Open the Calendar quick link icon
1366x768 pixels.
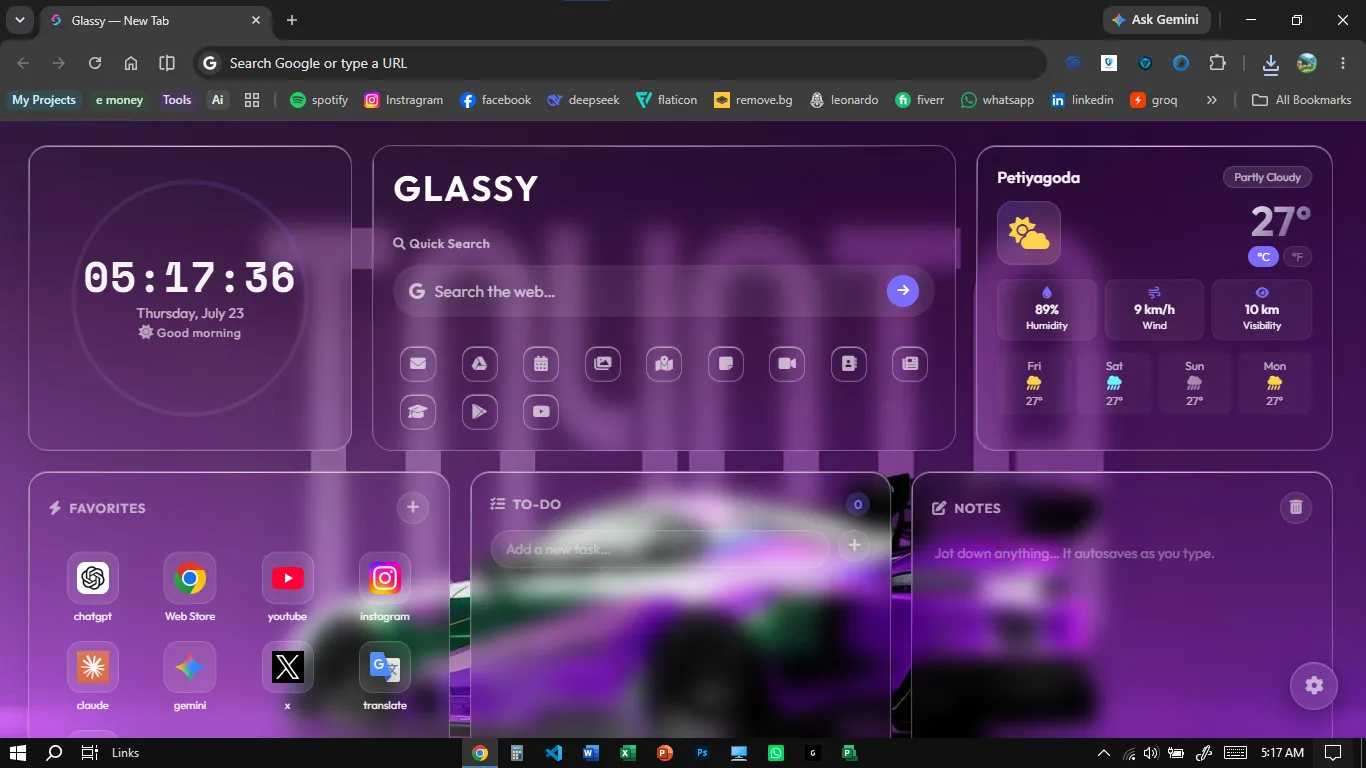click(x=541, y=364)
